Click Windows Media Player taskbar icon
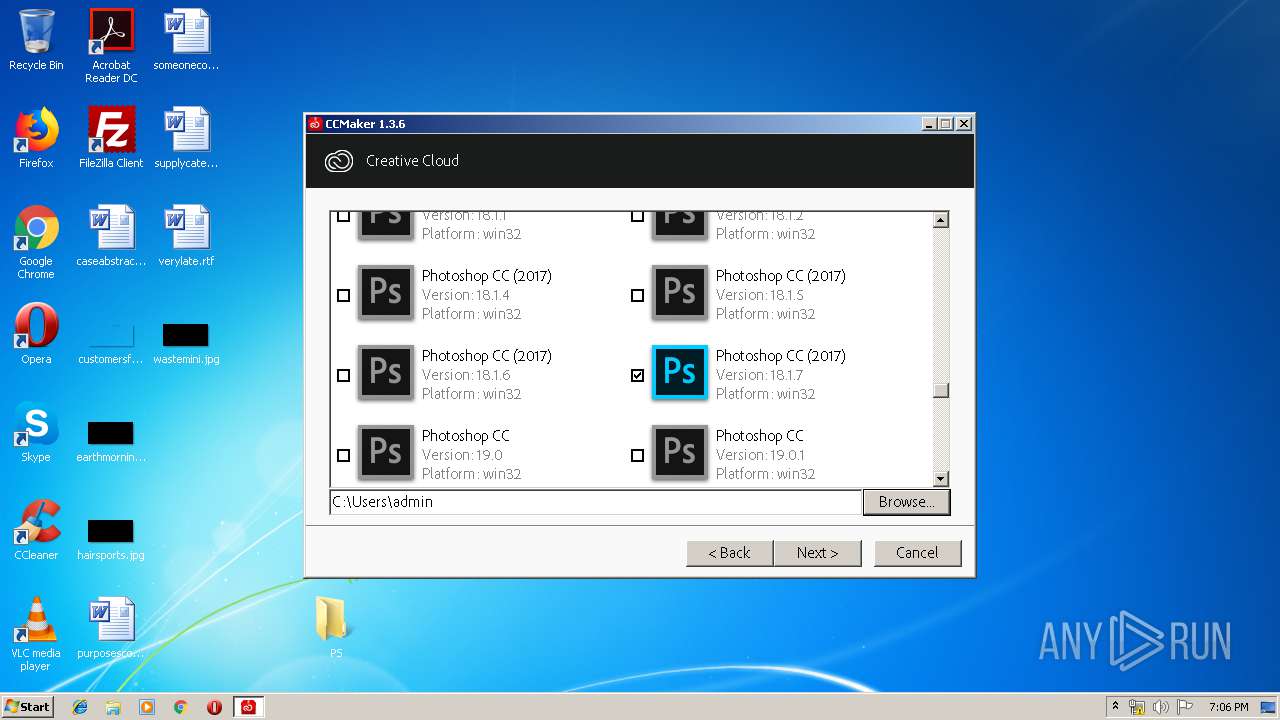 pyautogui.click(x=147, y=707)
